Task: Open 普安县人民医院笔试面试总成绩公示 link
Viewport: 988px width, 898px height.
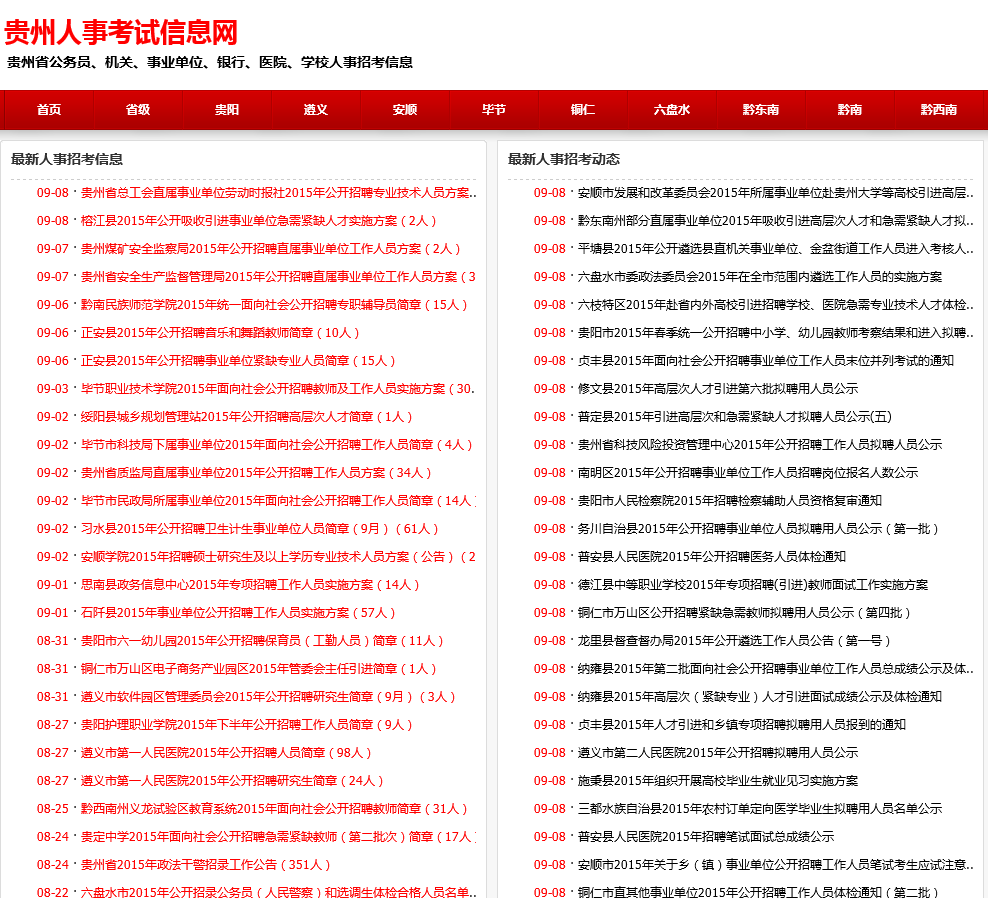Action: tap(706, 837)
